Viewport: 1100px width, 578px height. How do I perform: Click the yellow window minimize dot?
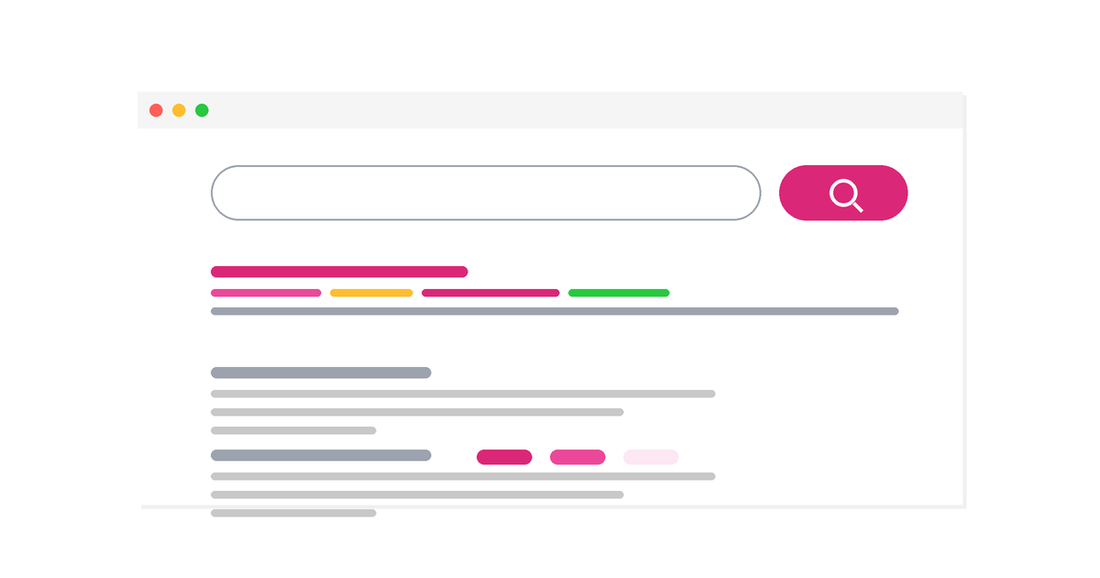(x=179, y=110)
